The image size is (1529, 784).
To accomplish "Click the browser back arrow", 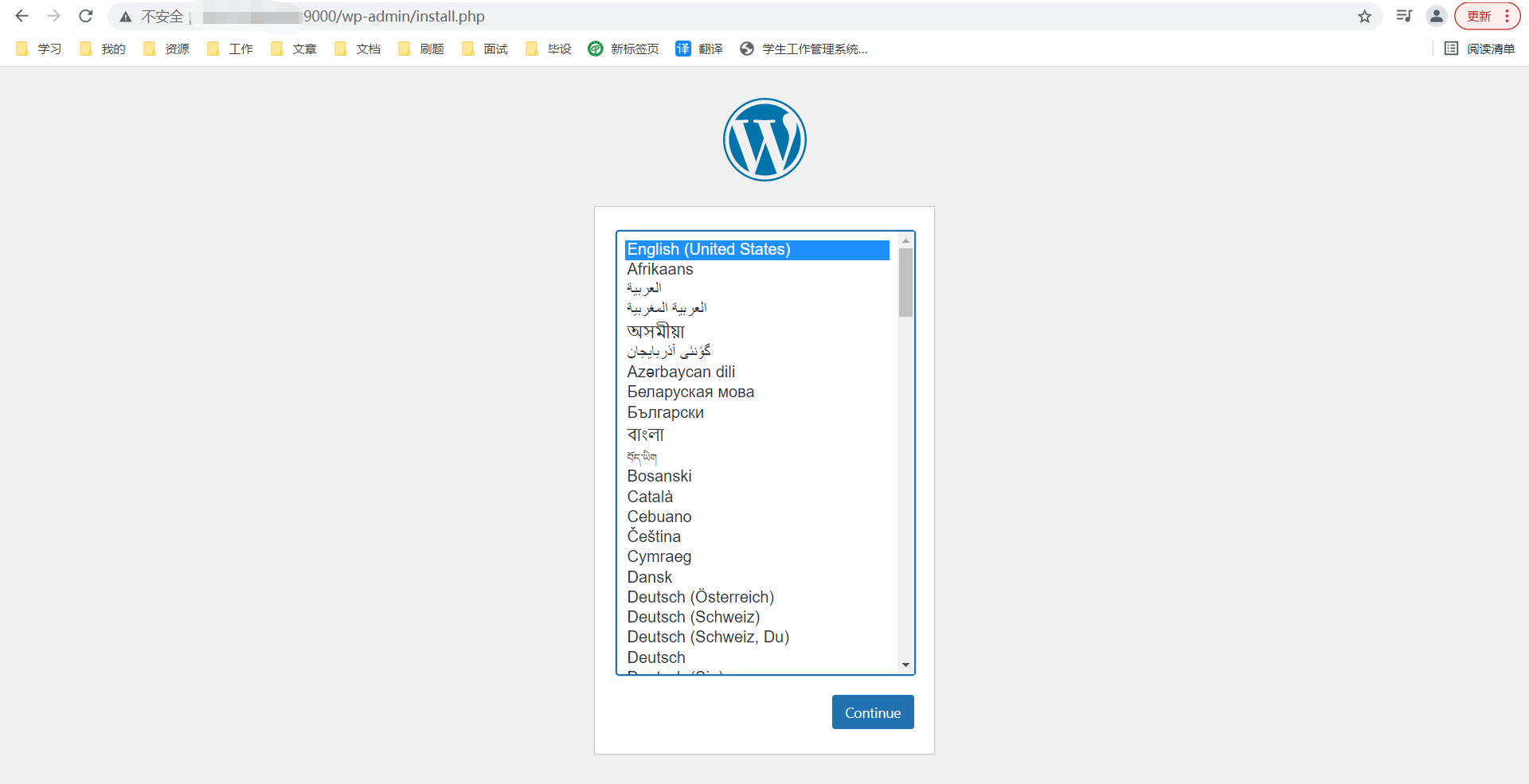I will tap(22, 16).
